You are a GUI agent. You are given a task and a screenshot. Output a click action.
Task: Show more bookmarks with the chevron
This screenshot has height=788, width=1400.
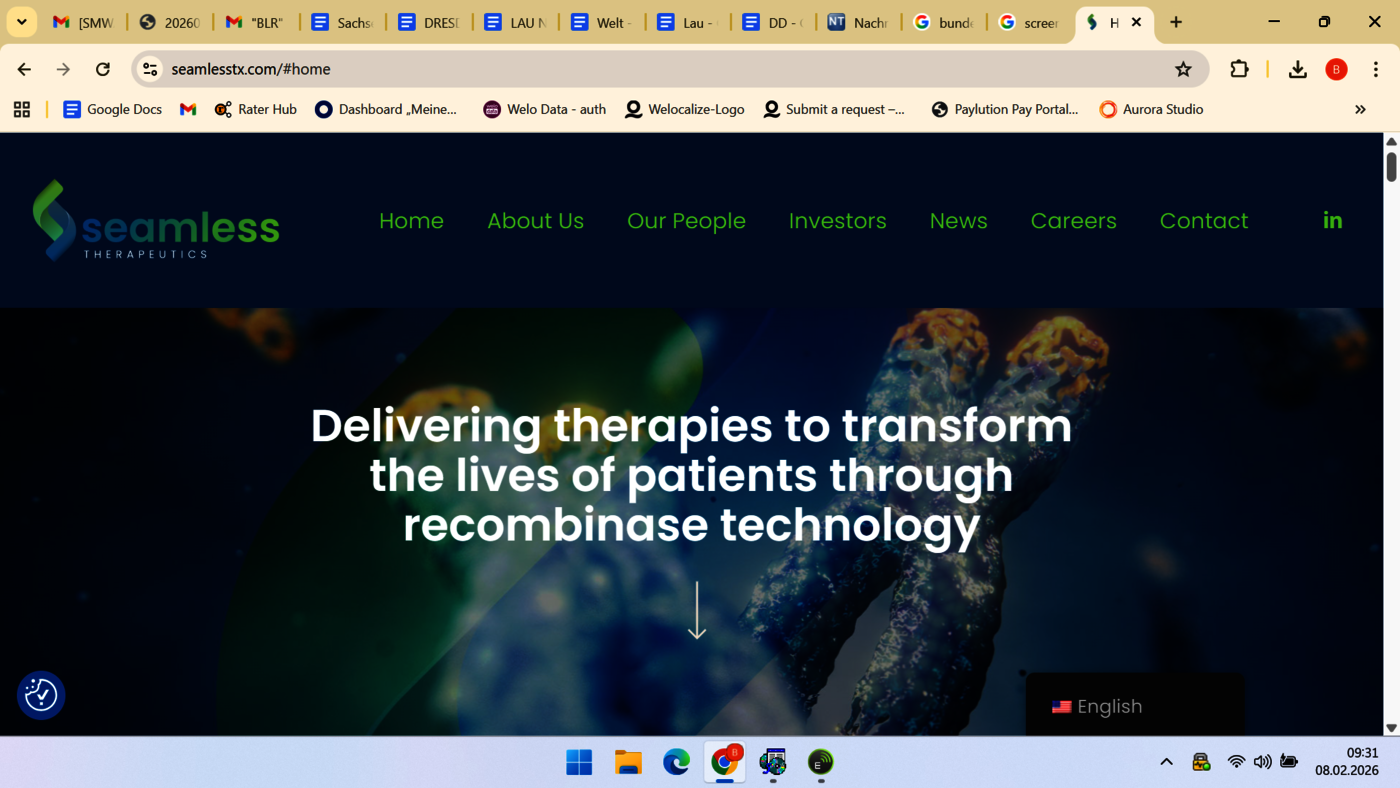pos(1360,110)
